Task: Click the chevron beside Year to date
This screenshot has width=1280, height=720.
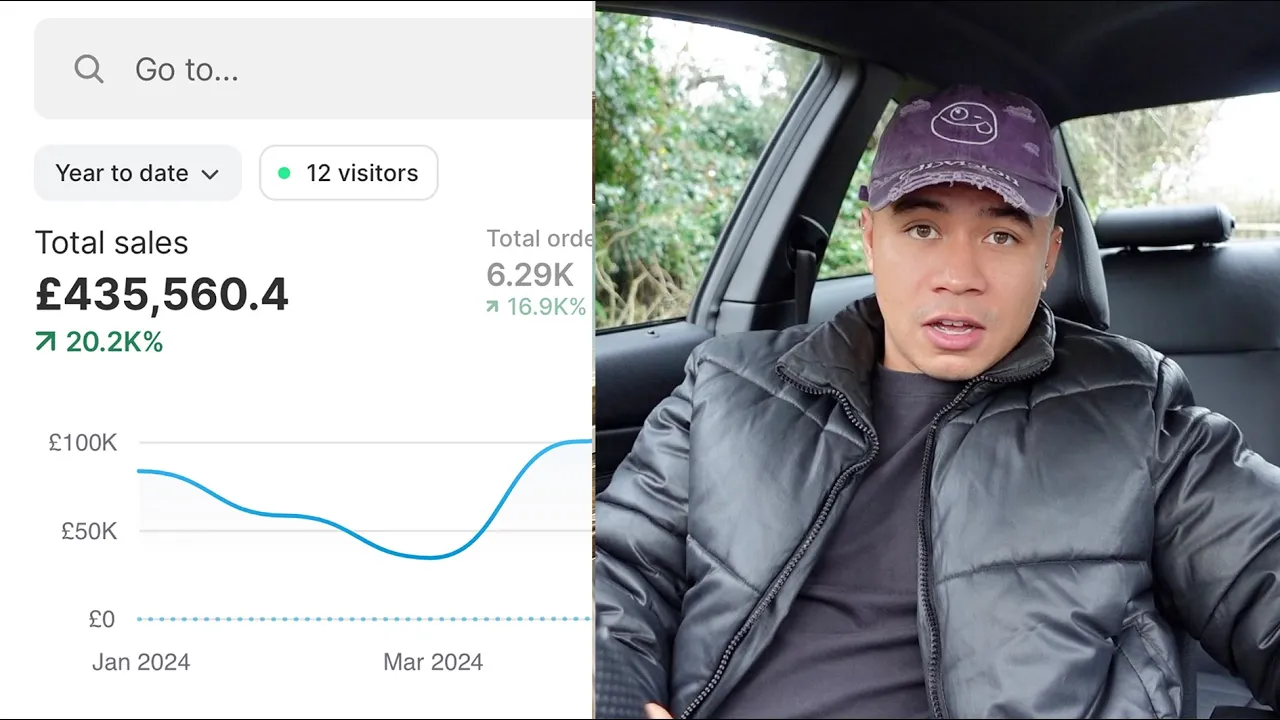Action: 210,174
